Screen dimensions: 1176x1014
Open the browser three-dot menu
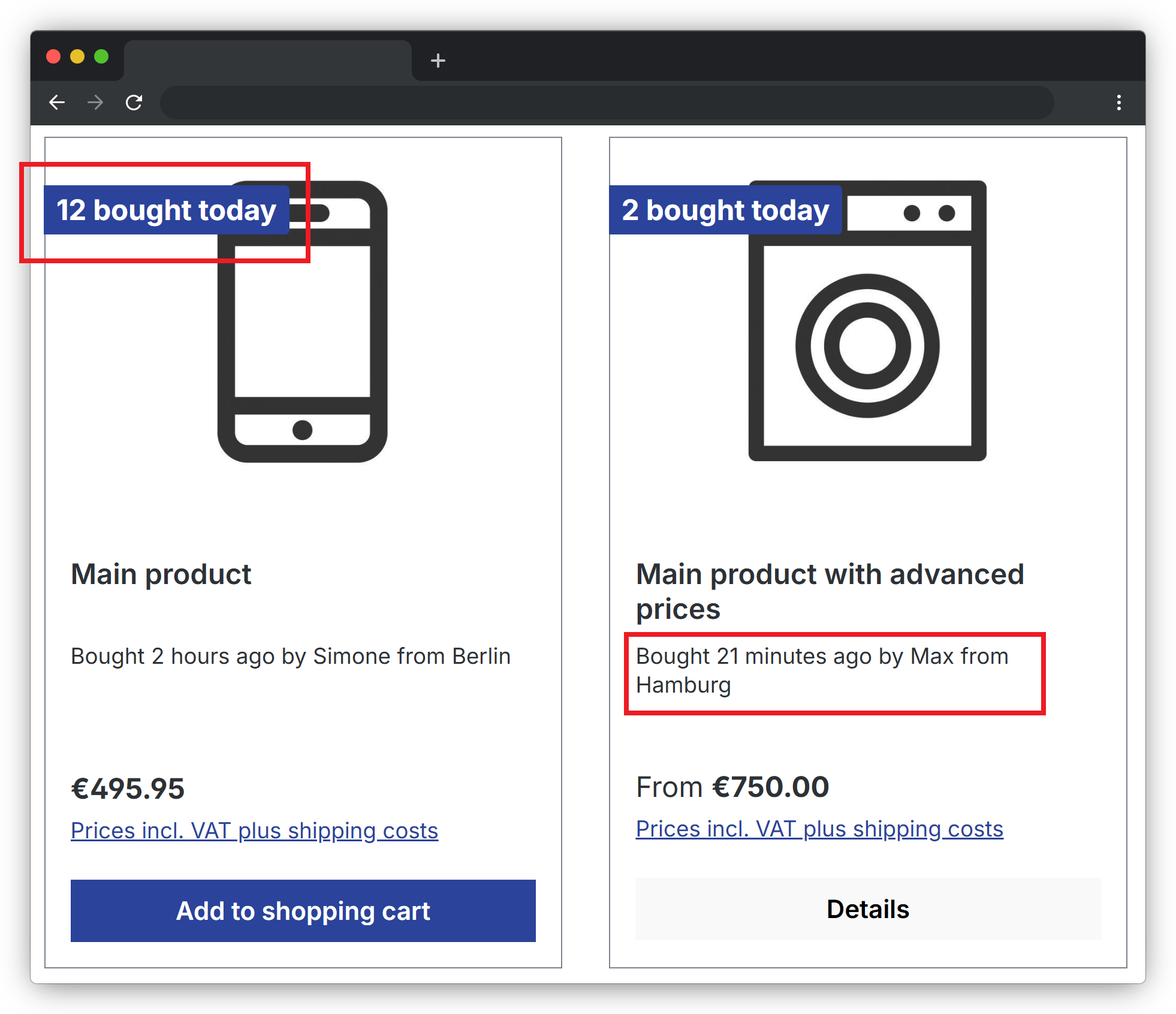[x=1118, y=103]
